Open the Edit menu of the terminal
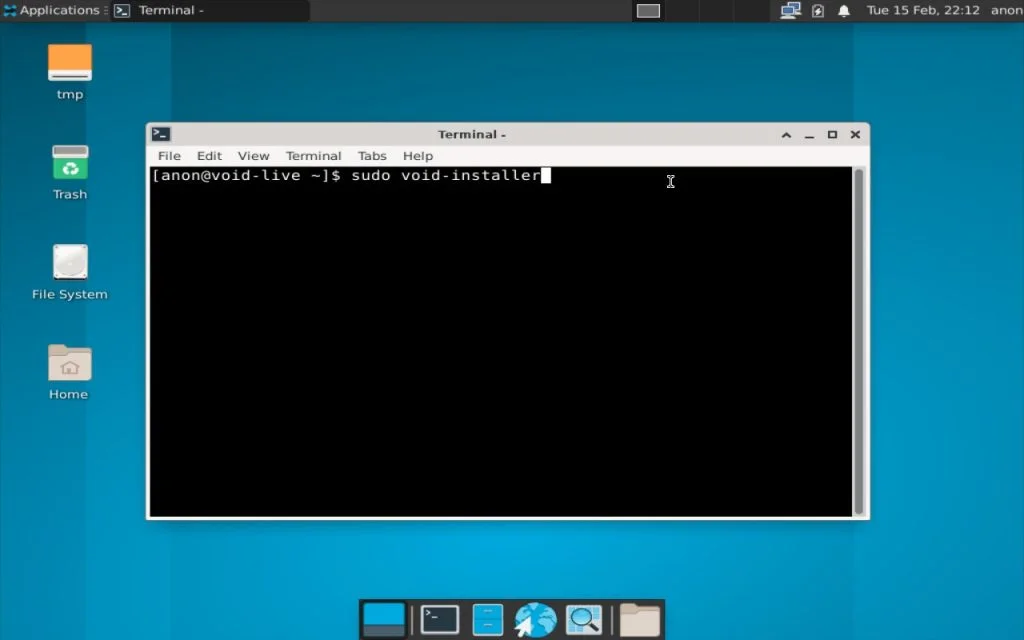The image size is (1024, 640). click(209, 156)
